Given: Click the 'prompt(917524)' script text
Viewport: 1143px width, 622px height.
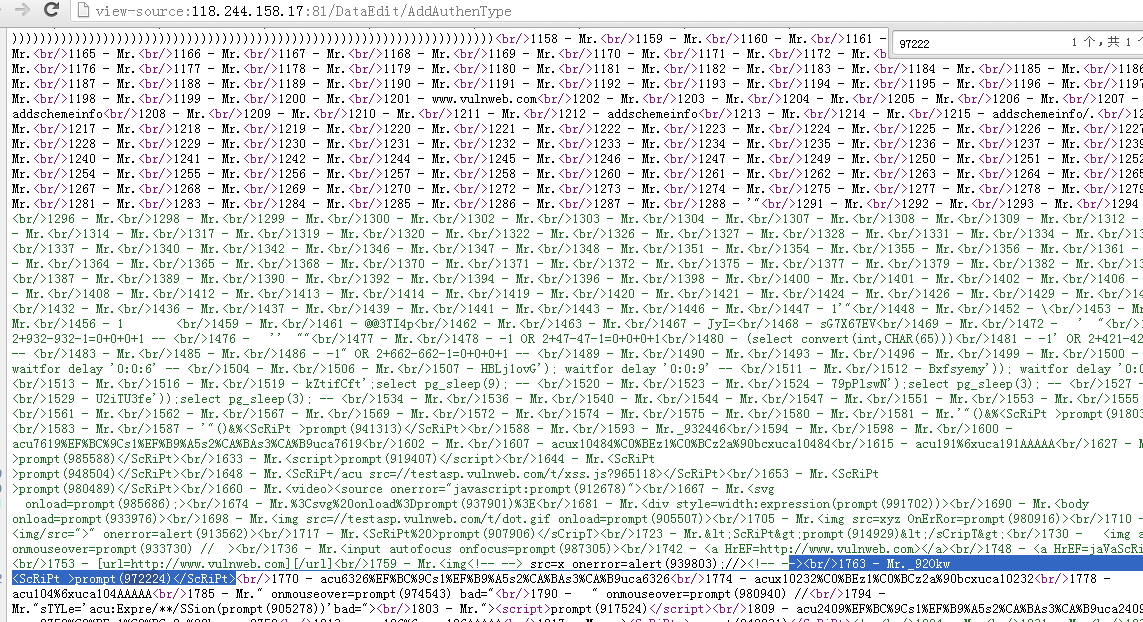Looking at the screenshot, I should point(599,609).
